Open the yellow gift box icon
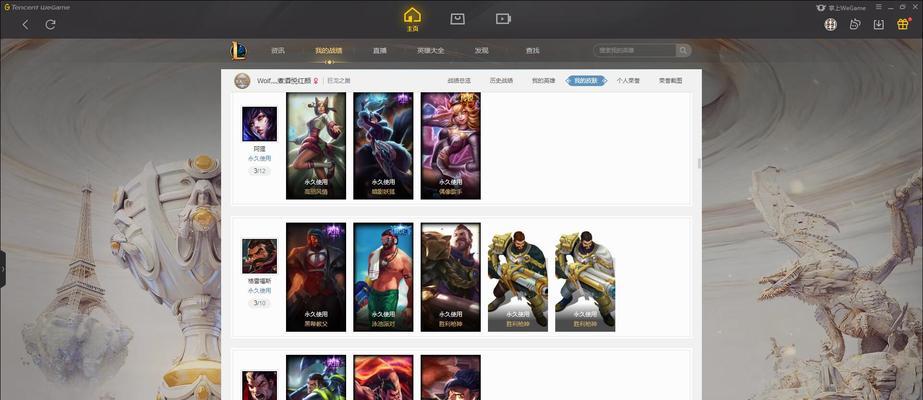Screen dimensions: 923x400 tap(903, 24)
